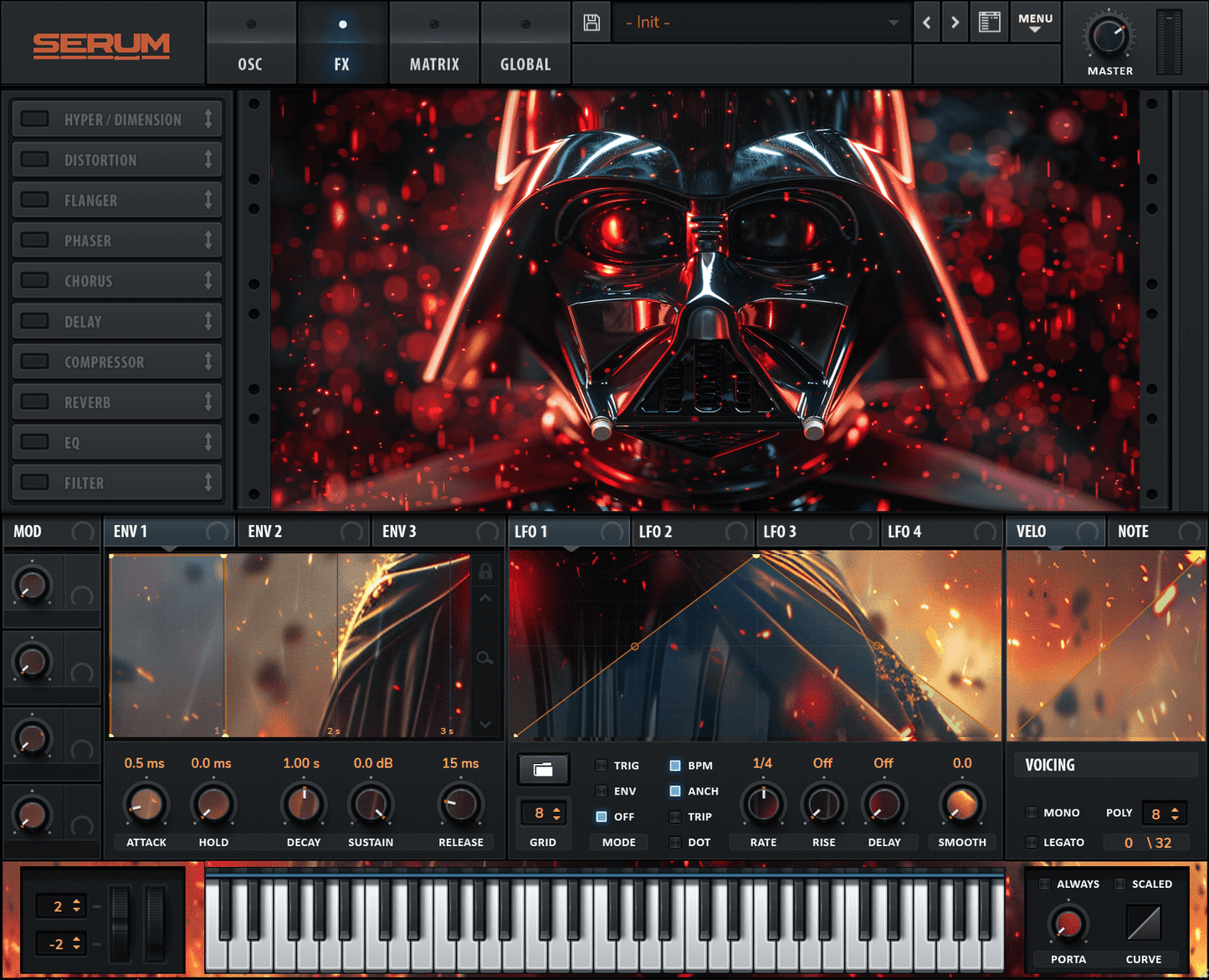Click the VELO modulation source drag icon

tap(1087, 531)
